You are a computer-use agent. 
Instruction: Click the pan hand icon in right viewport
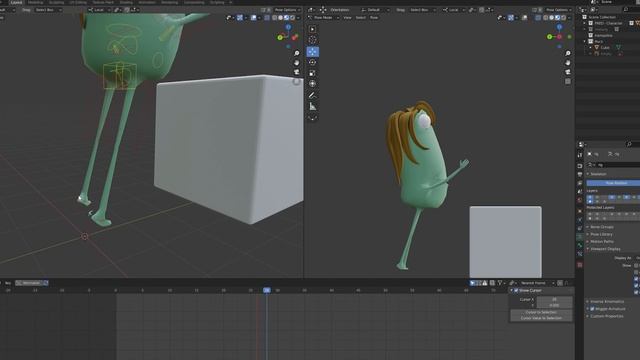pyautogui.click(x=568, y=62)
